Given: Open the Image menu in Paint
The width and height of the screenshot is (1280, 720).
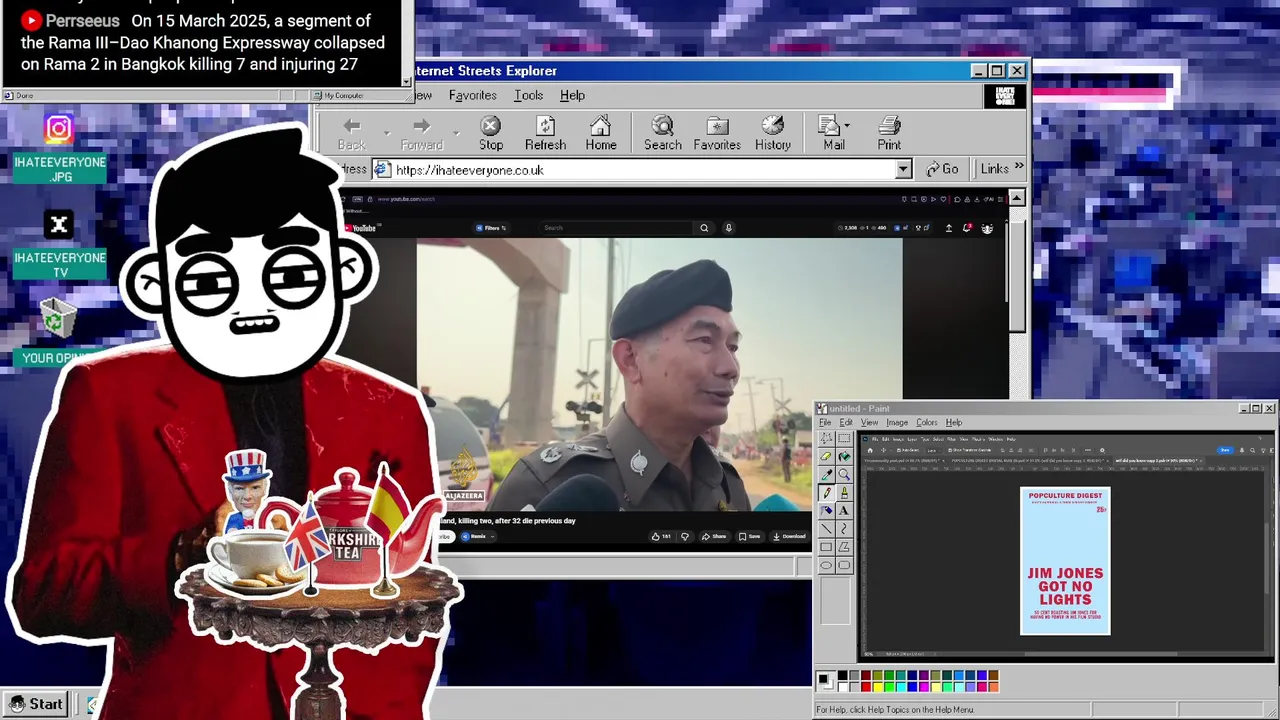Looking at the screenshot, I should coord(897,422).
